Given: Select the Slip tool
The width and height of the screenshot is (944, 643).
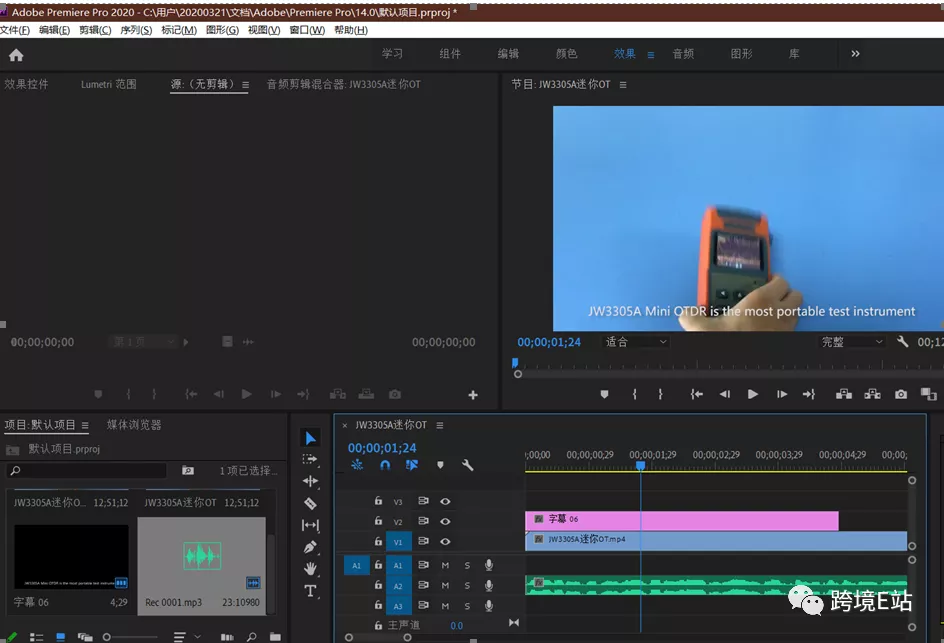Looking at the screenshot, I should [x=310, y=525].
